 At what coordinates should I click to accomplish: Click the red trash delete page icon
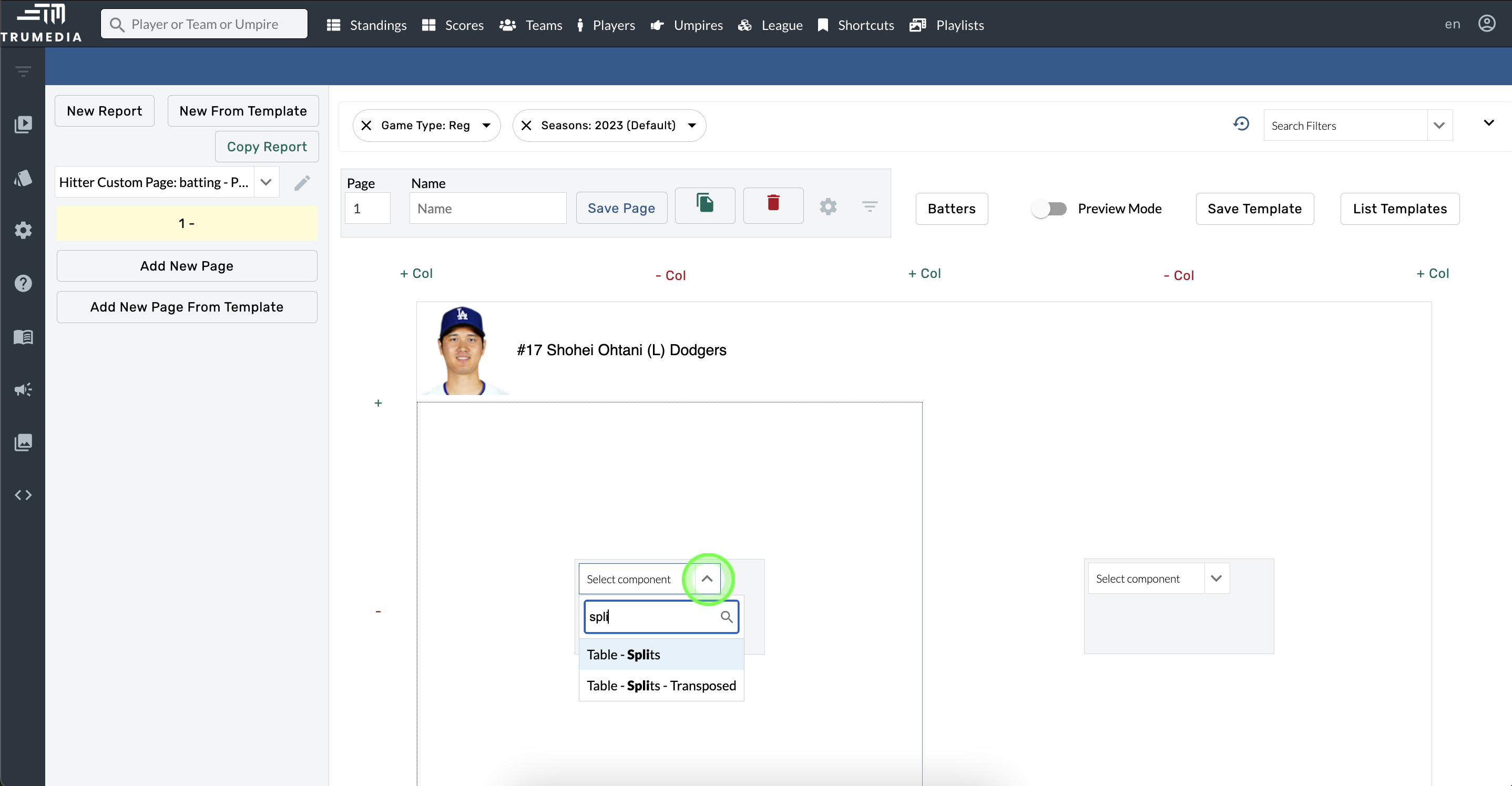pos(773,203)
